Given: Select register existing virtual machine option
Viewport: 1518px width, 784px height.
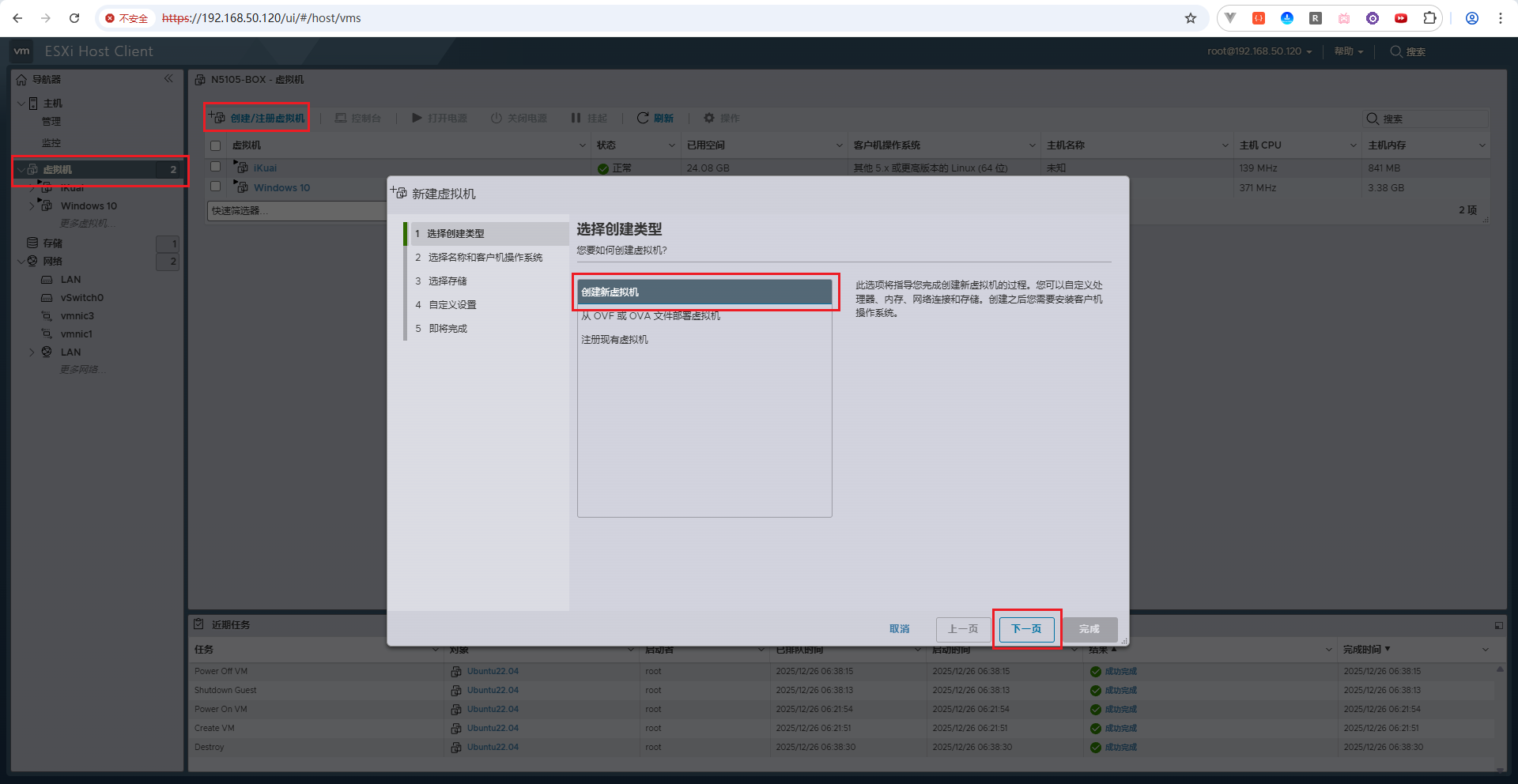Looking at the screenshot, I should pyautogui.click(x=614, y=340).
